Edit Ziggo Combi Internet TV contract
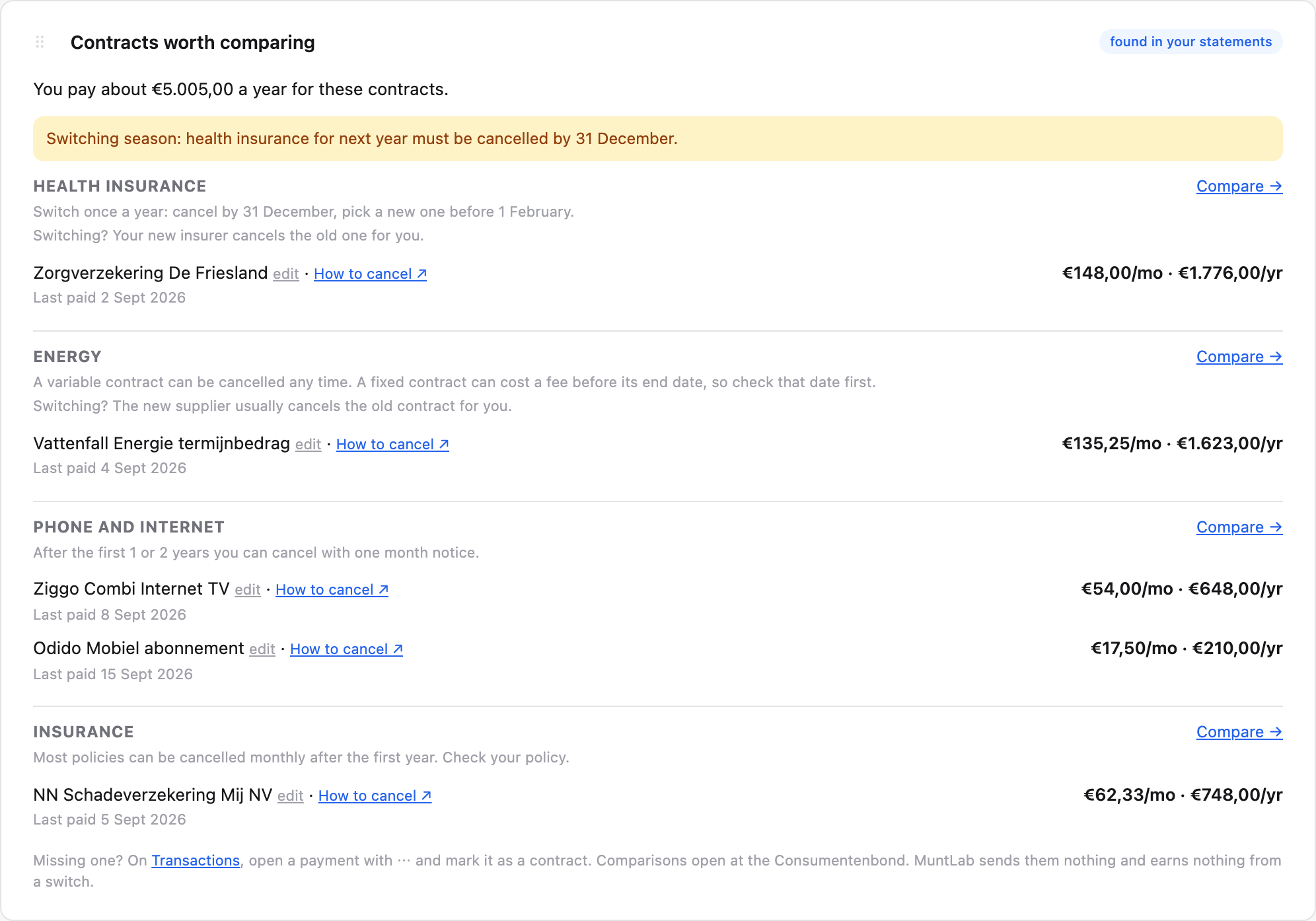This screenshot has width=1316, height=921. [x=248, y=590]
